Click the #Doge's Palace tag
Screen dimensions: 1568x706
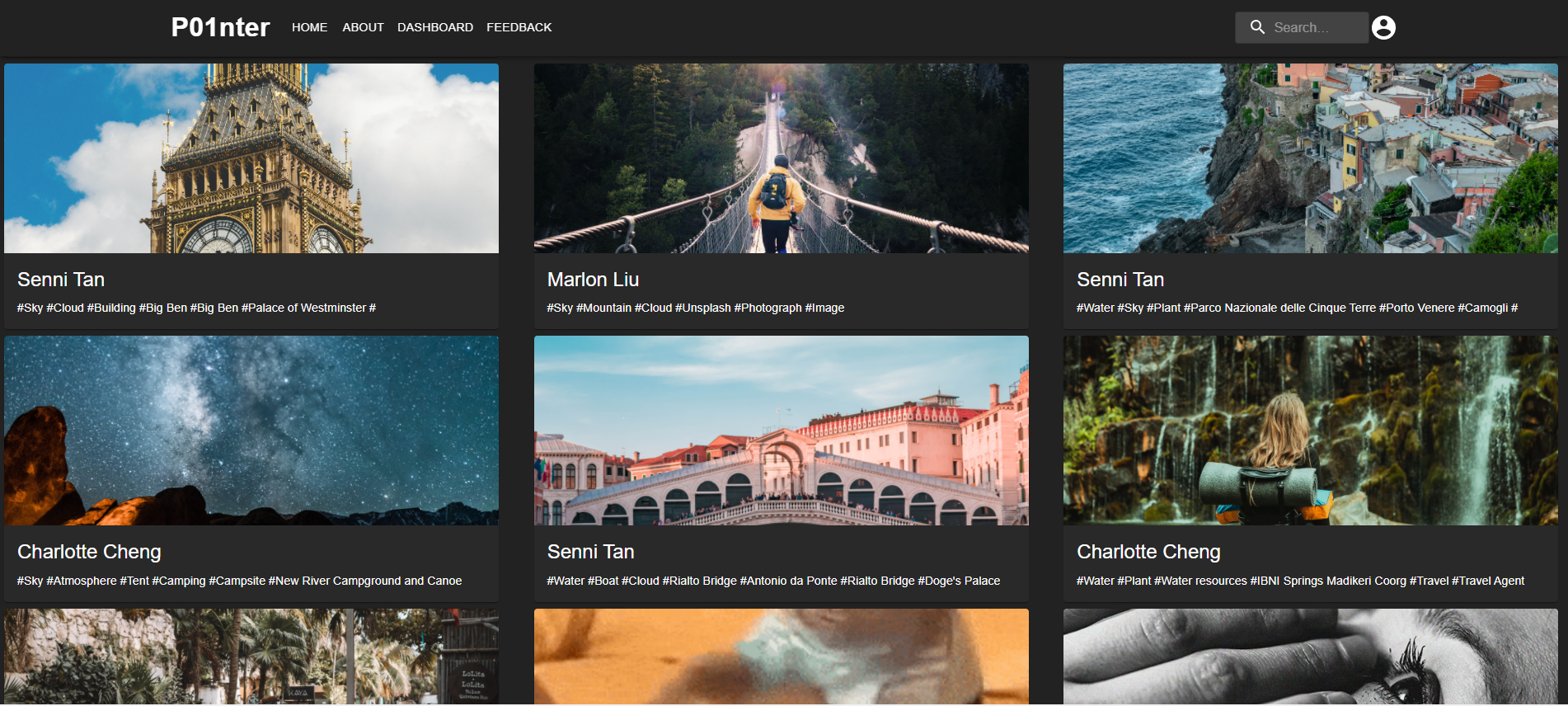tap(959, 581)
